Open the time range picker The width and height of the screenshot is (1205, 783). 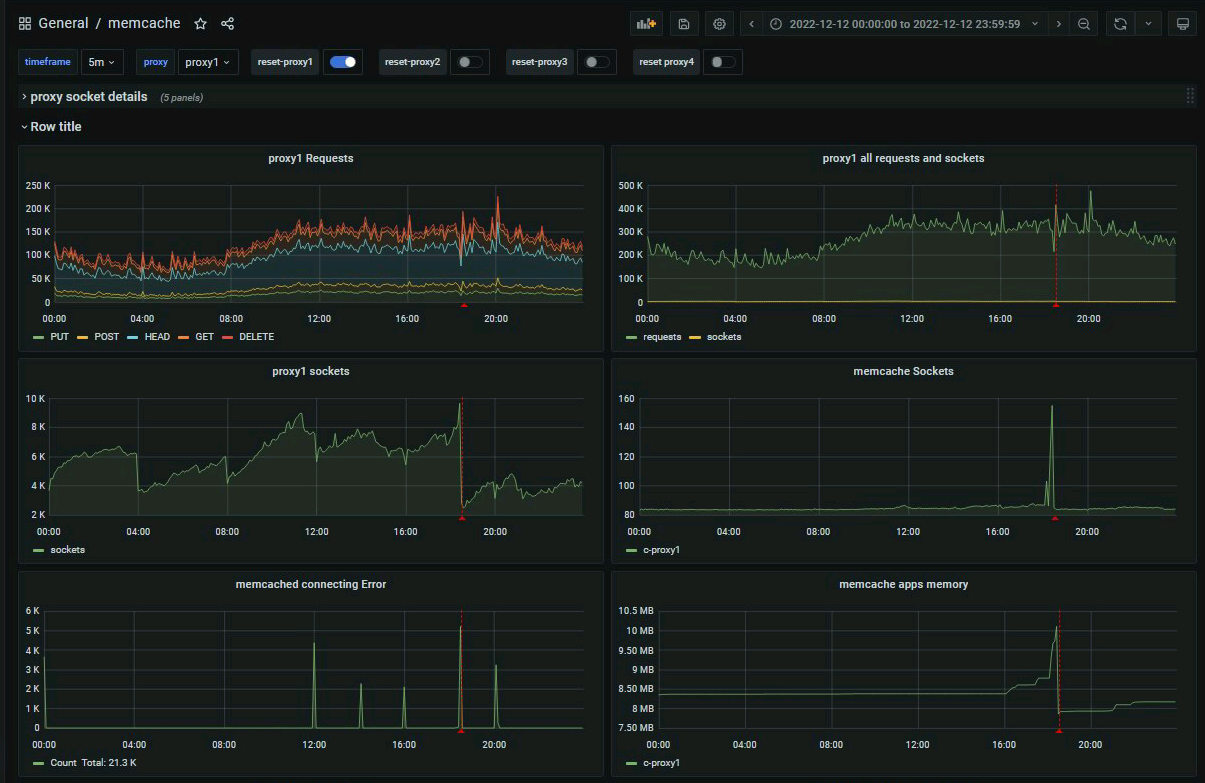click(905, 24)
